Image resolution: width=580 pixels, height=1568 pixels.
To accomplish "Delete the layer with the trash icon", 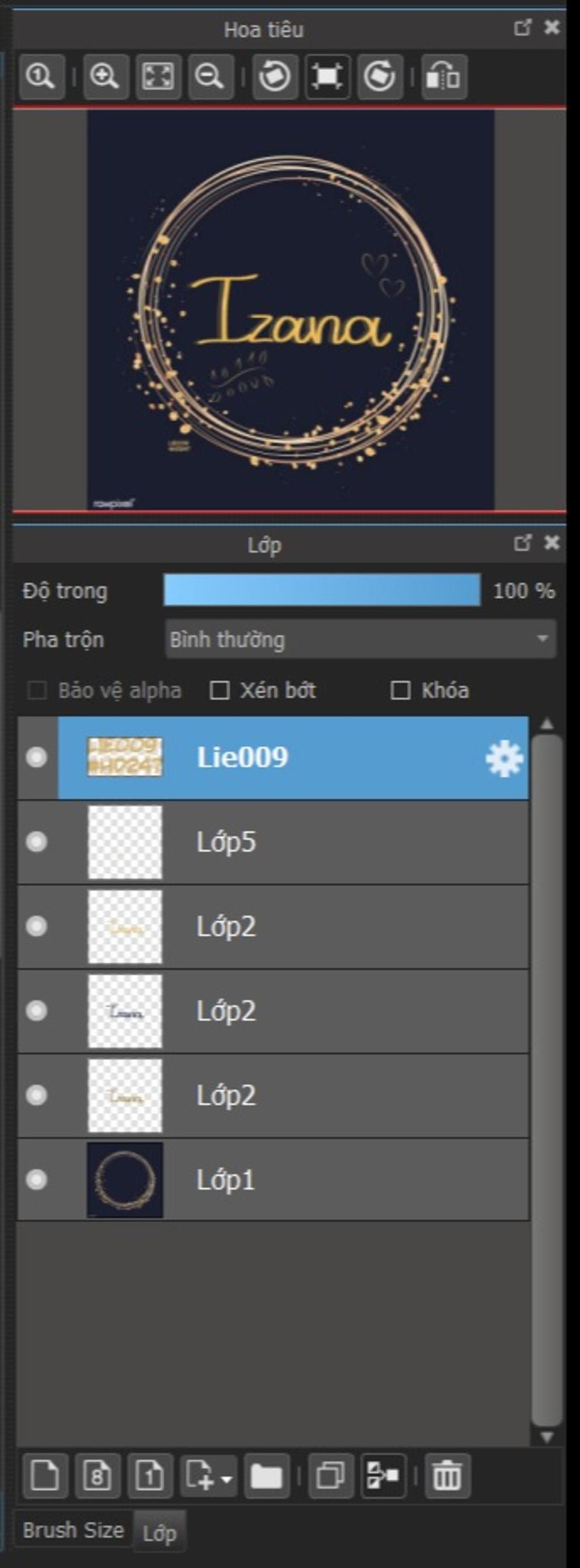I will point(447,1476).
